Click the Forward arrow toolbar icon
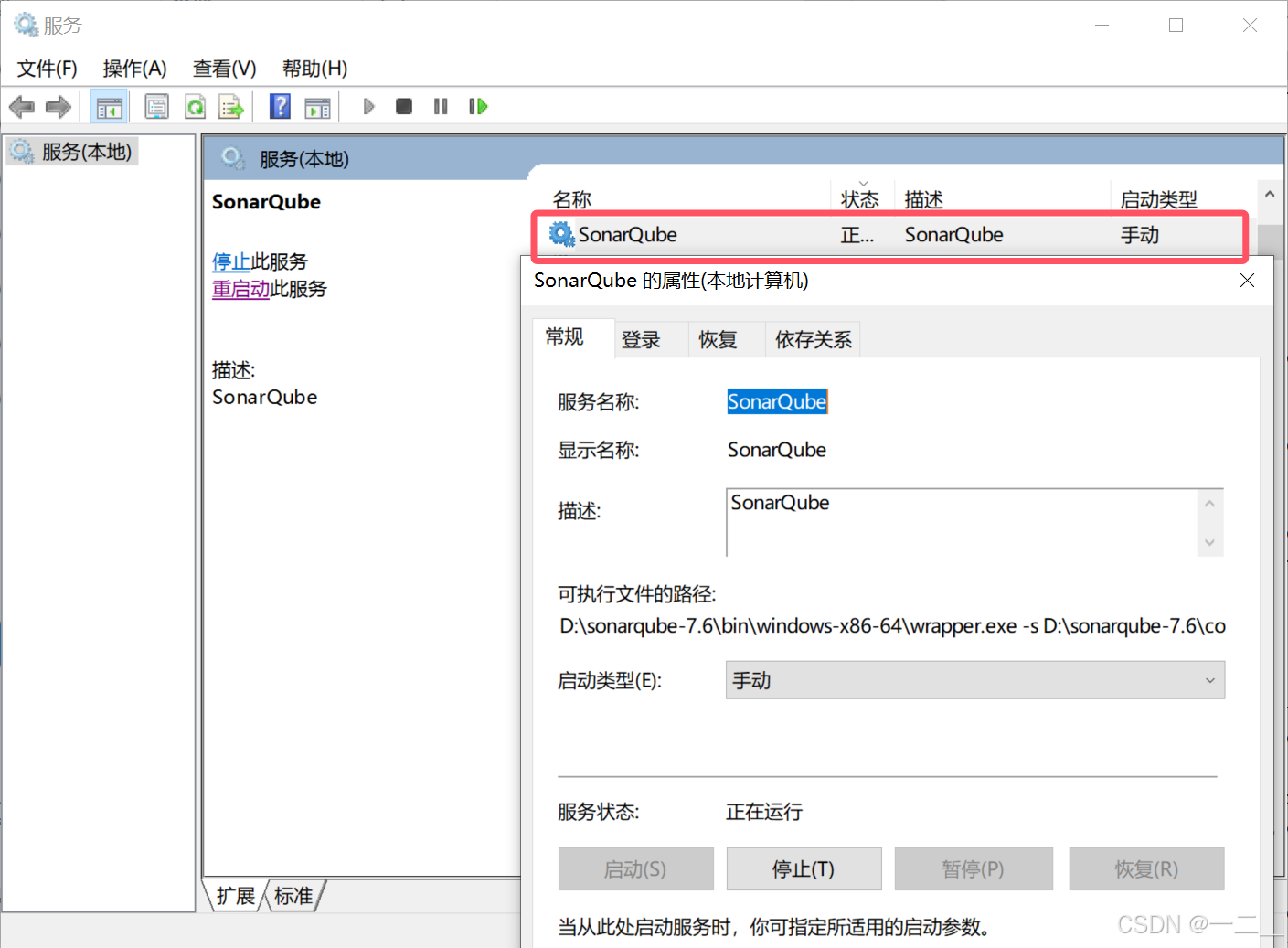Viewport: 1288px width, 948px height. point(59,107)
